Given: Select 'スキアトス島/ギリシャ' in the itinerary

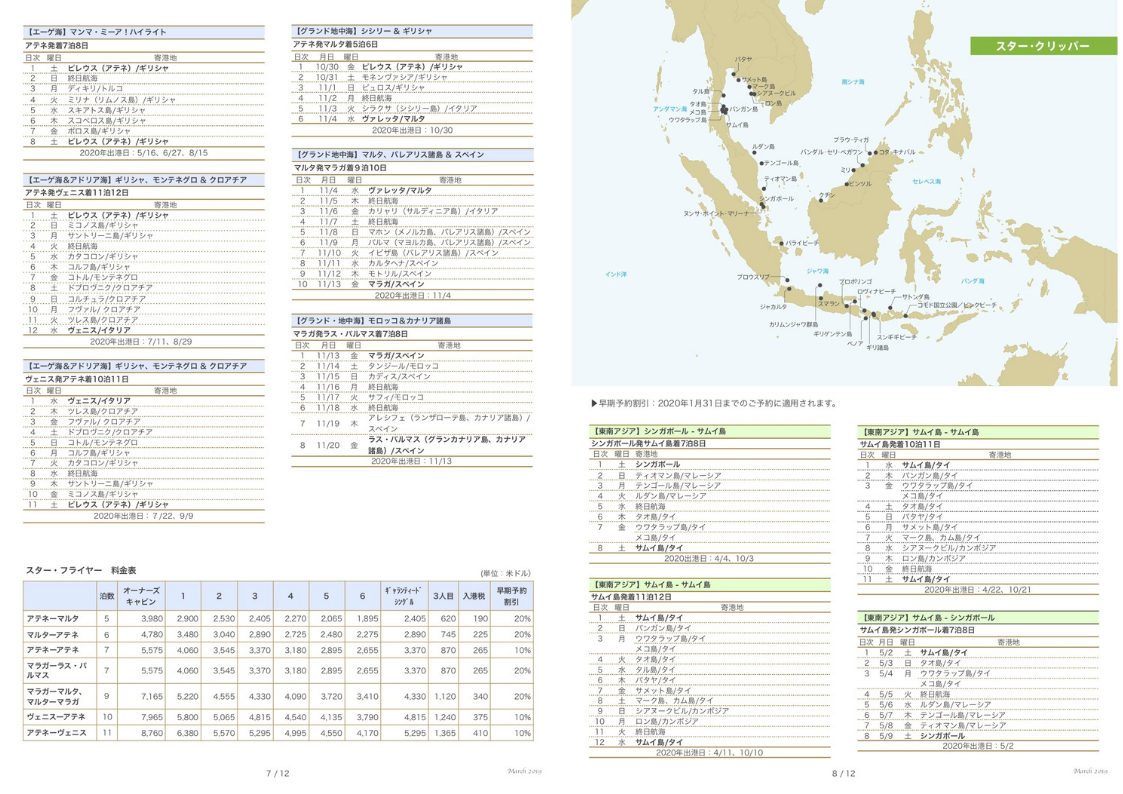Looking at the screenshot, I should pyautogui.click(x=107, y=110).
